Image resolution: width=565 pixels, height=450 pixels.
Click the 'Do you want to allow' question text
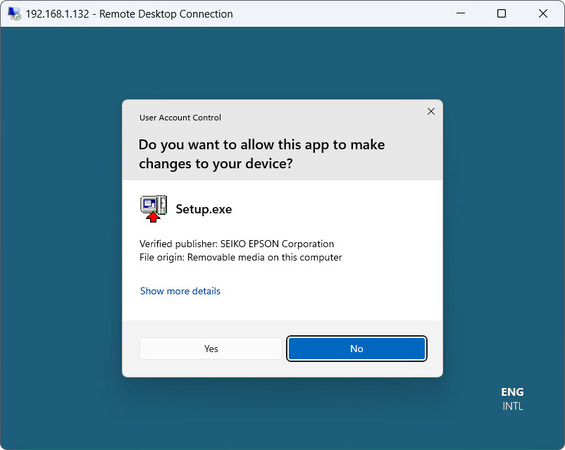(262, 154)
